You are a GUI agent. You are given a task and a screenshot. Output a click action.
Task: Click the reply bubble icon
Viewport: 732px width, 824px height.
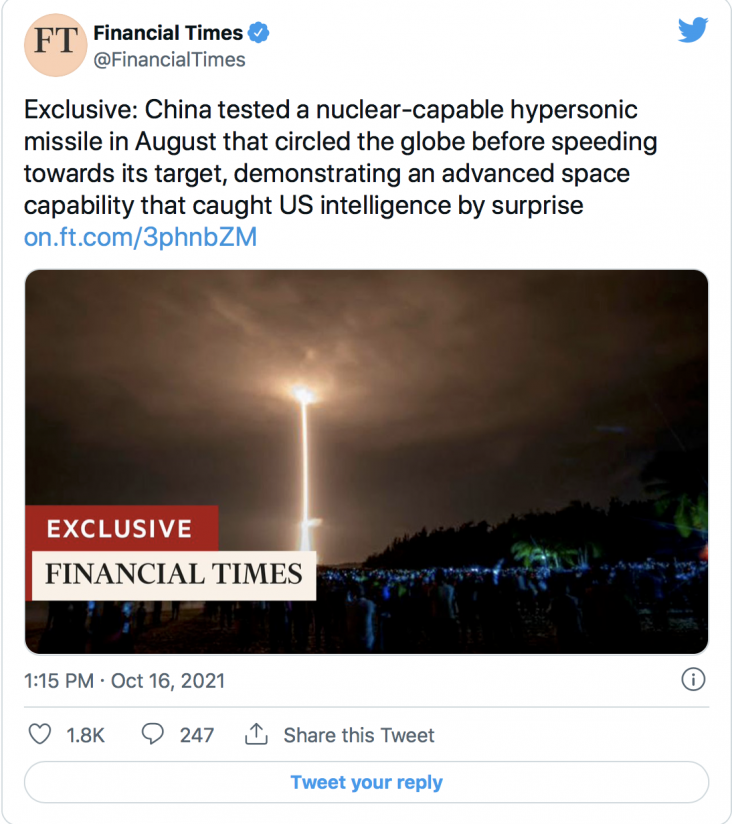coord(150,735)
